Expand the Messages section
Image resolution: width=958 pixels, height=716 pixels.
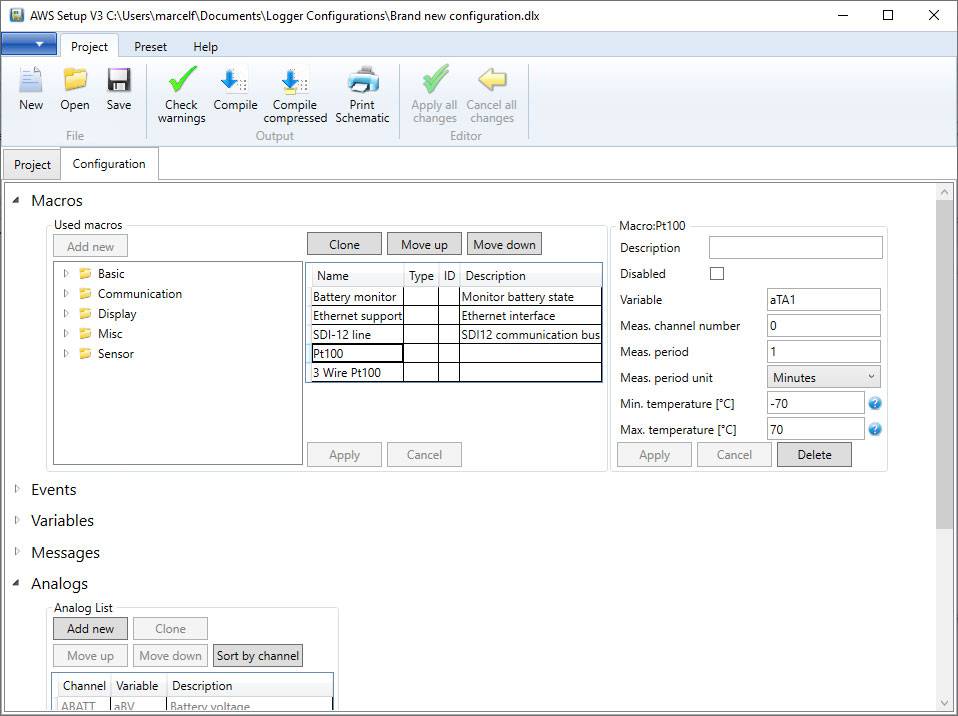tap(16, 552)
